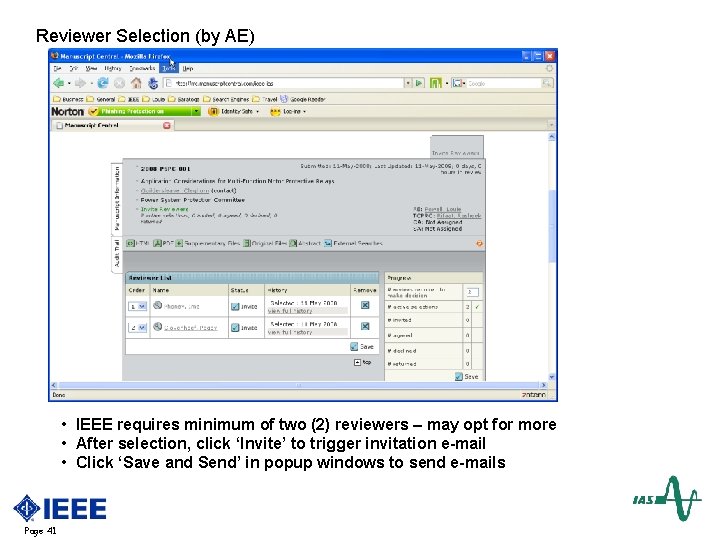Open the Tools menu

point(169,68)
